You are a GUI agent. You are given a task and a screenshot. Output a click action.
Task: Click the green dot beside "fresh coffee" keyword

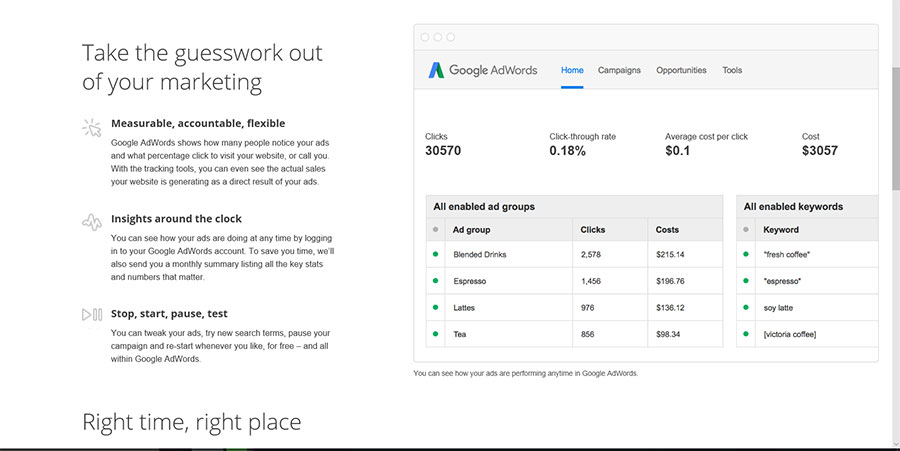tap(746, 254)
